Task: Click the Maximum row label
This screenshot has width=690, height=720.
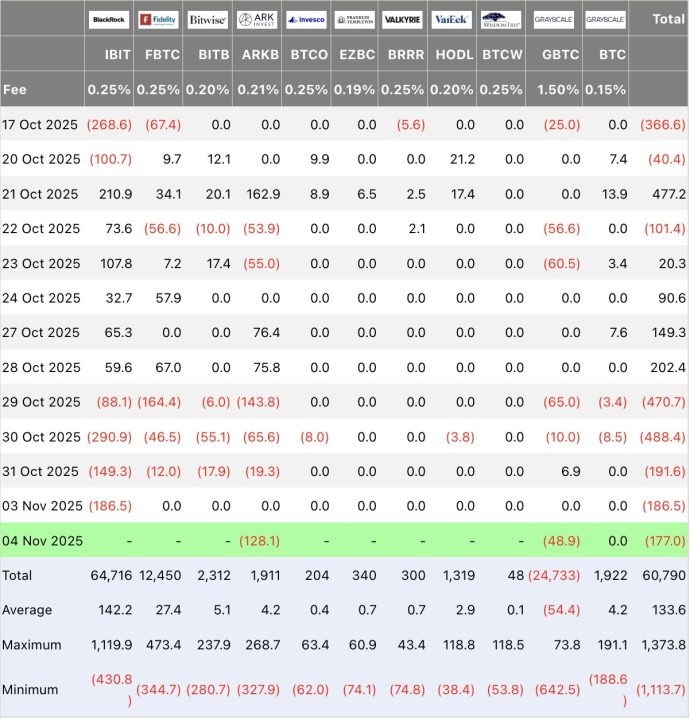Action: (x=32, y=645)
